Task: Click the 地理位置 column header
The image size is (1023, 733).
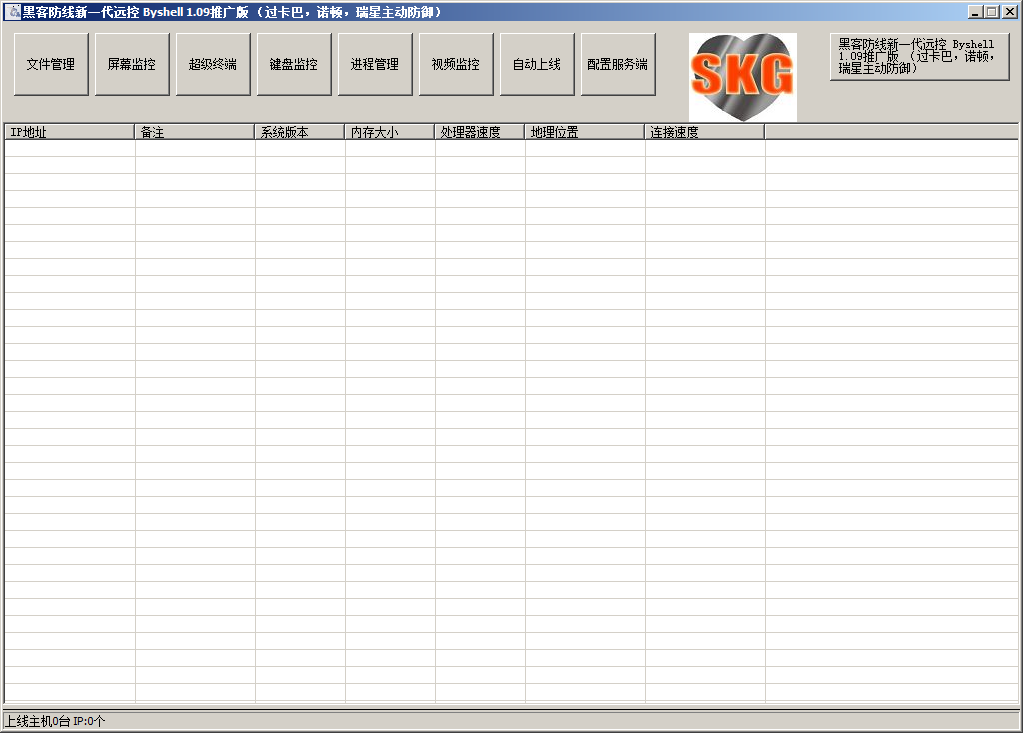Action: point(584,132)
